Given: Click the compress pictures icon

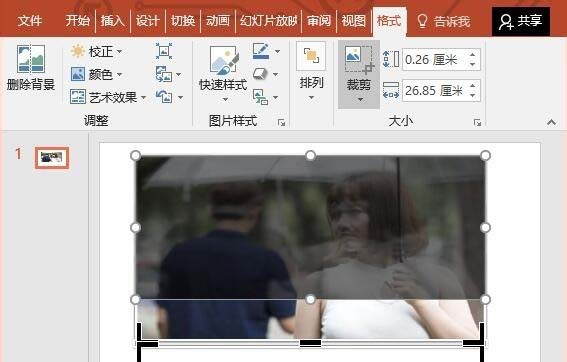Looking at the screenshot, I should click(164, 51).
